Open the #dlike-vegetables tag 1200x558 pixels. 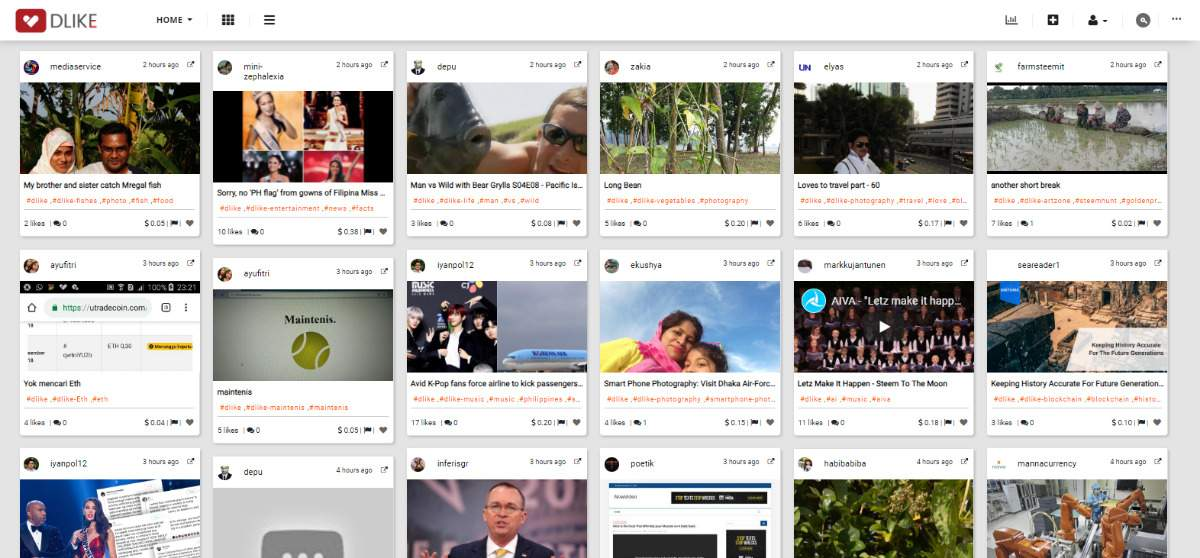coord(664,201)
